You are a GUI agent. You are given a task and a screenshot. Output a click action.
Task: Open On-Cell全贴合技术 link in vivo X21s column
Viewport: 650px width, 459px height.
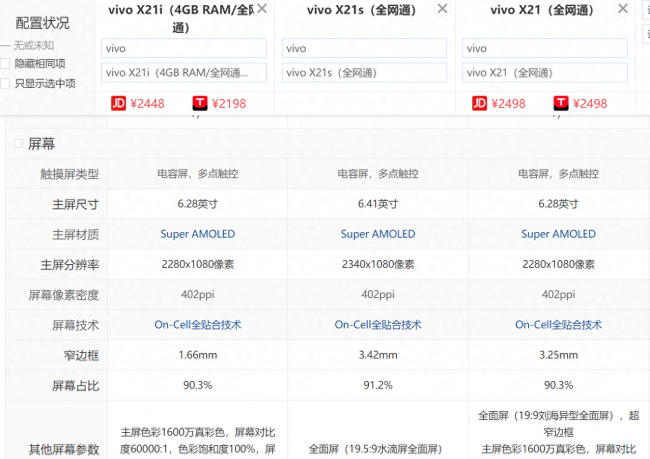(x=378, y=325)
